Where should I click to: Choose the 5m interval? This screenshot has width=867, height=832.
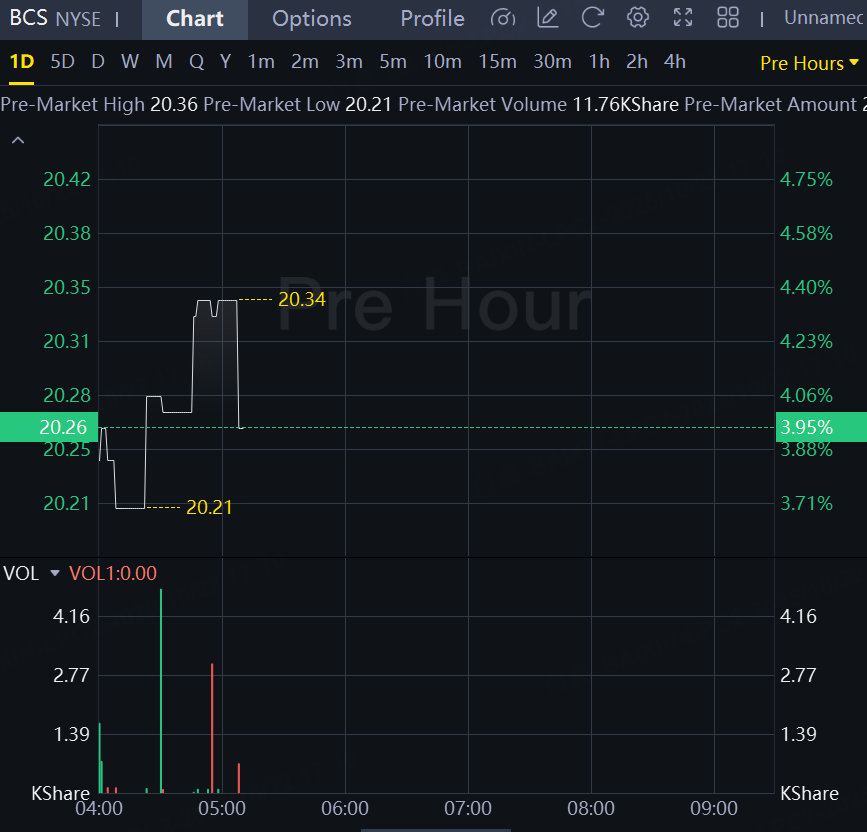coord(393,61)
